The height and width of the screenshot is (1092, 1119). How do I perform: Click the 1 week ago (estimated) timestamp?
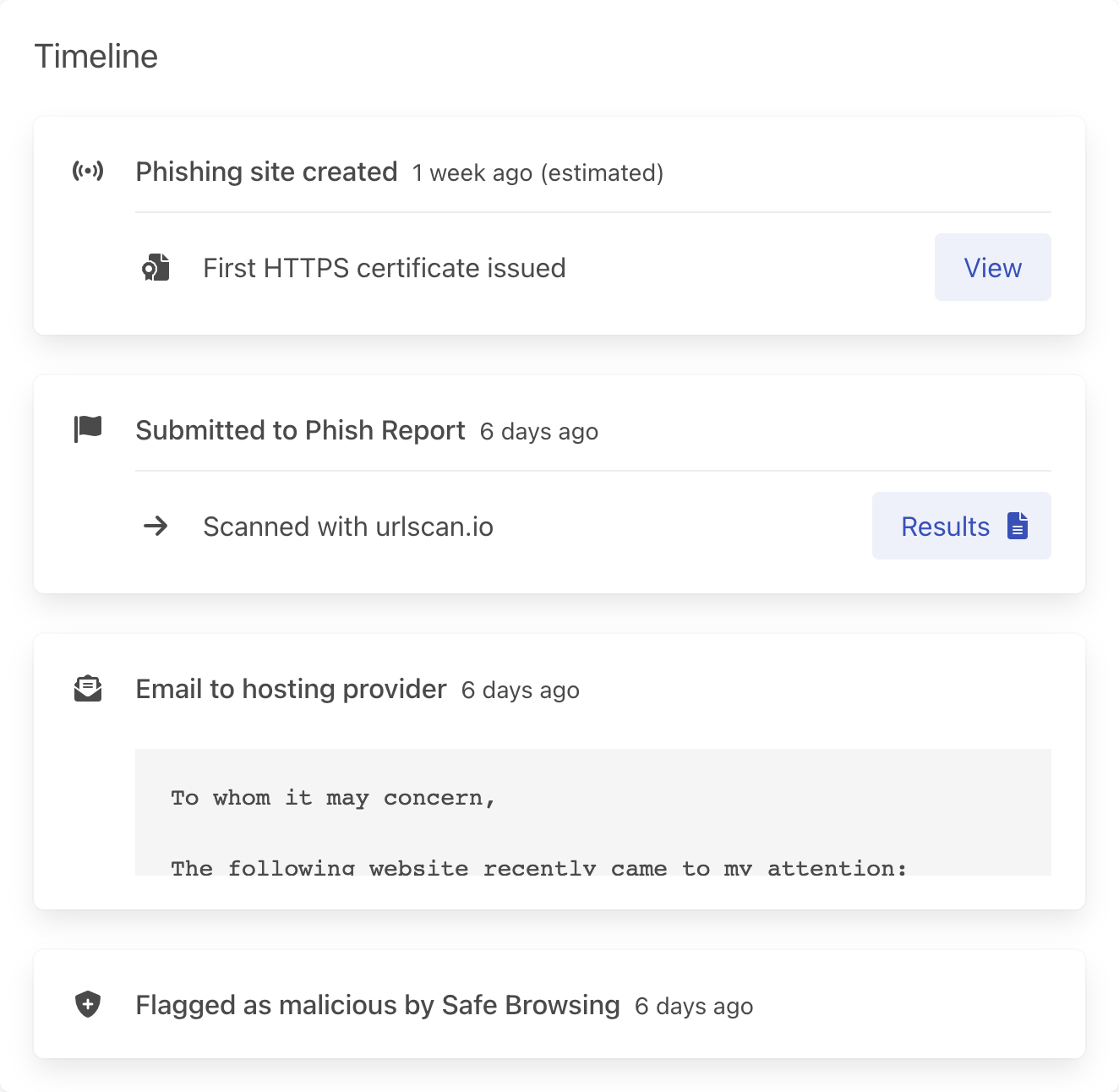pos(538,173)
